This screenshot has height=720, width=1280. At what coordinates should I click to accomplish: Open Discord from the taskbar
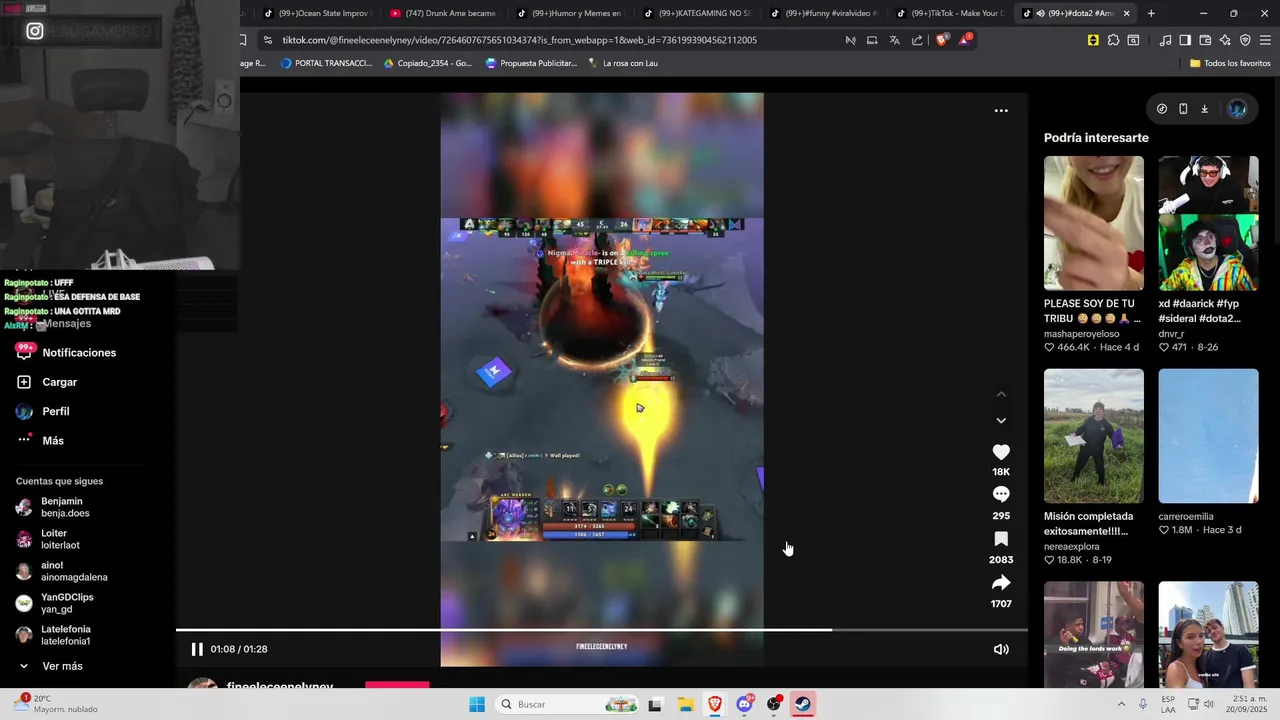pyautogui.click(x=744, y=704)
